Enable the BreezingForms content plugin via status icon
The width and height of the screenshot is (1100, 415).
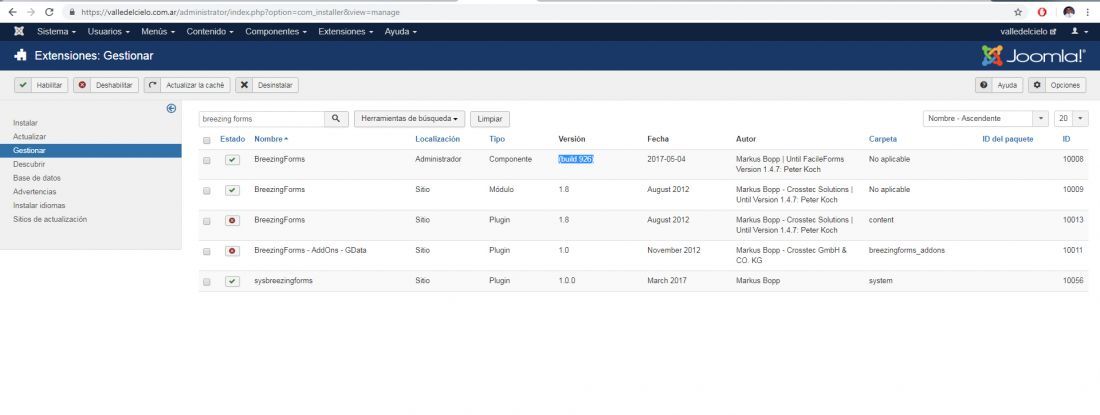click(232, 220)
